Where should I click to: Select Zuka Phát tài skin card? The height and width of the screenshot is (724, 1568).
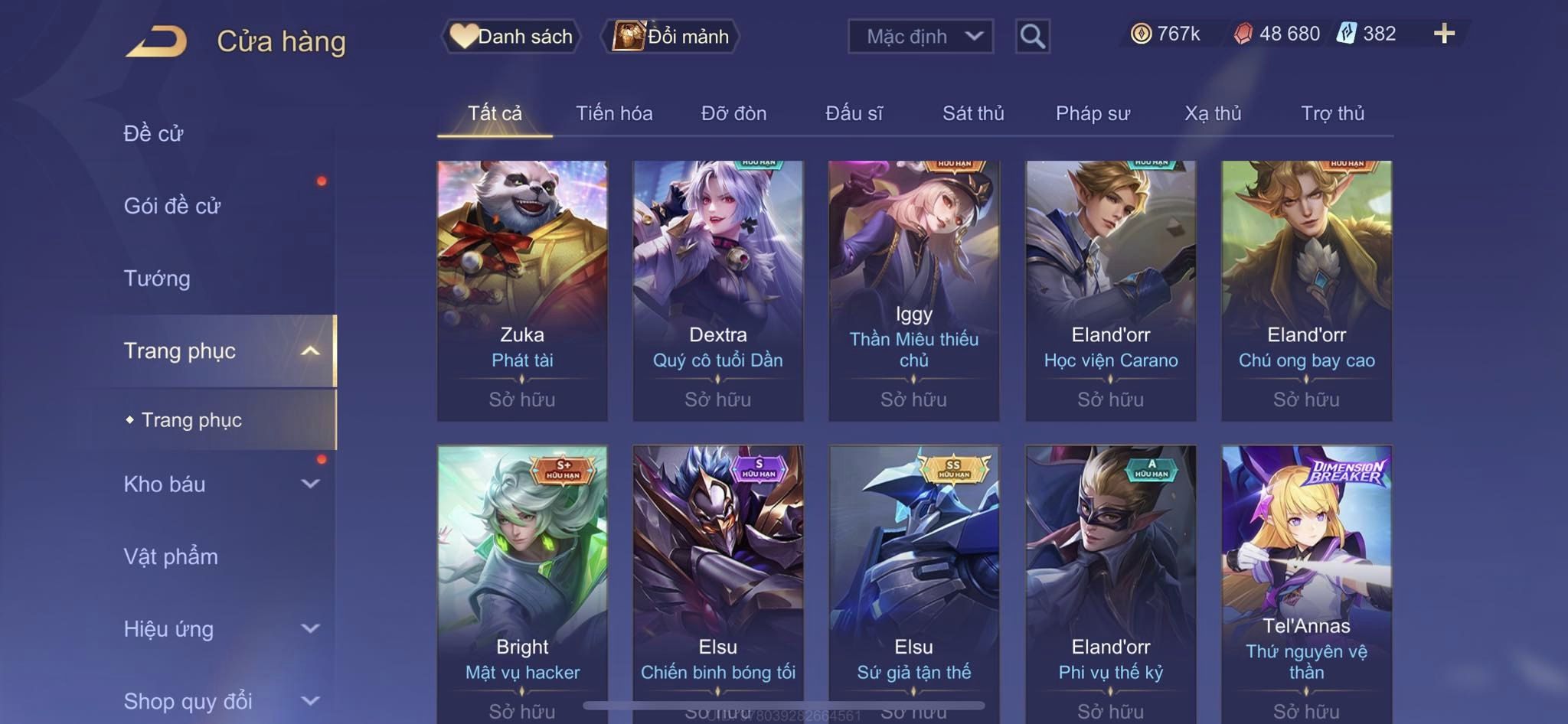click(522, 291)
